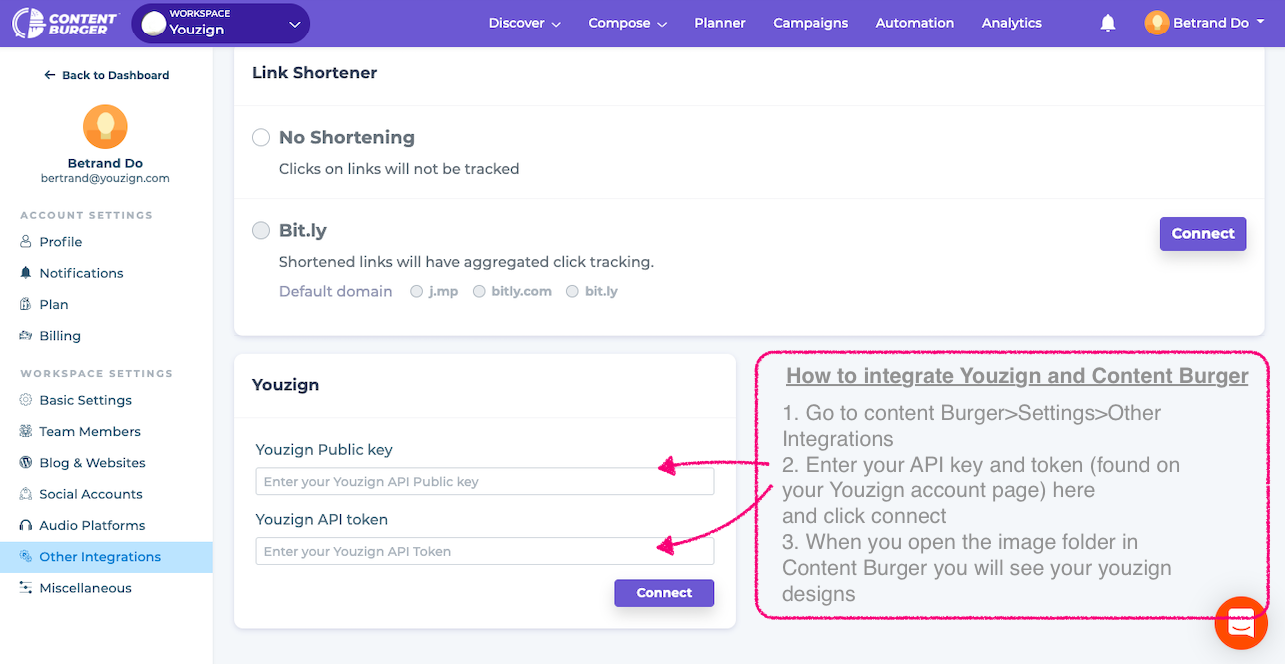Open the chat support widget
The width and height of the screenshot is (1285, 664).
click(1241, 622)
